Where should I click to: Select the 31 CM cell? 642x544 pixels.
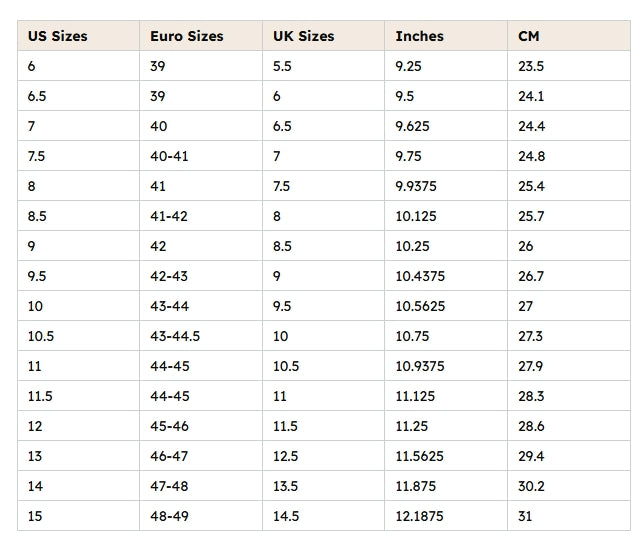click(569, 516)
